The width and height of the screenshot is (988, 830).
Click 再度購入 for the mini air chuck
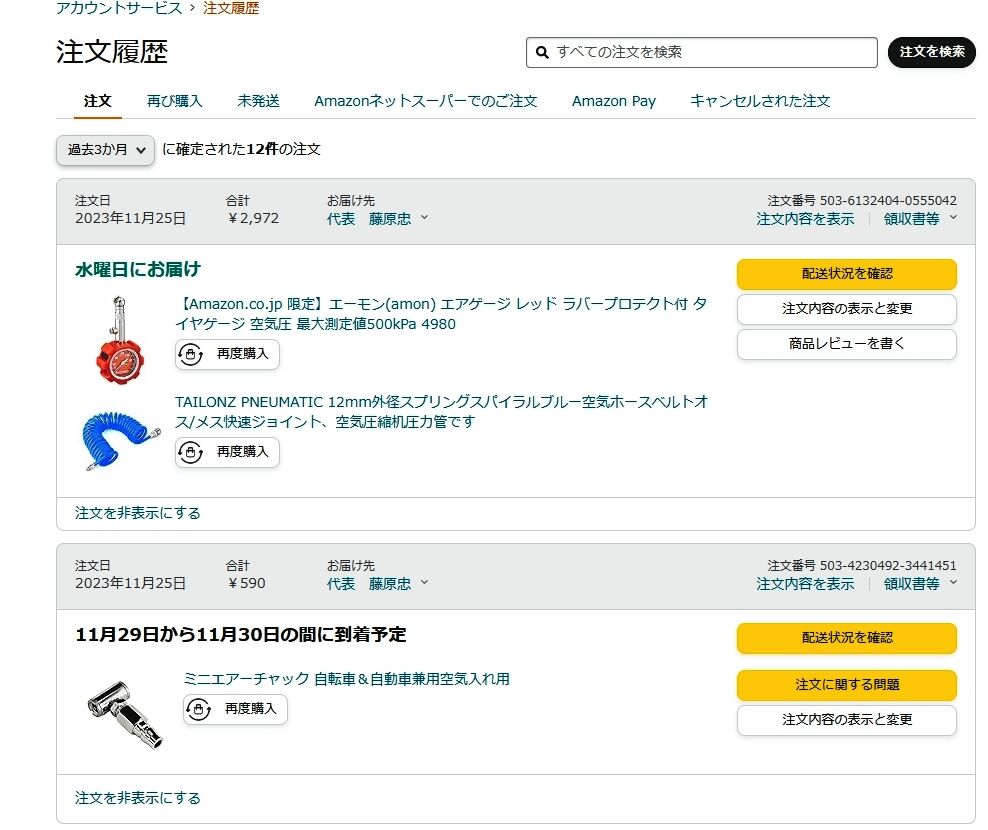pos(235,710)
